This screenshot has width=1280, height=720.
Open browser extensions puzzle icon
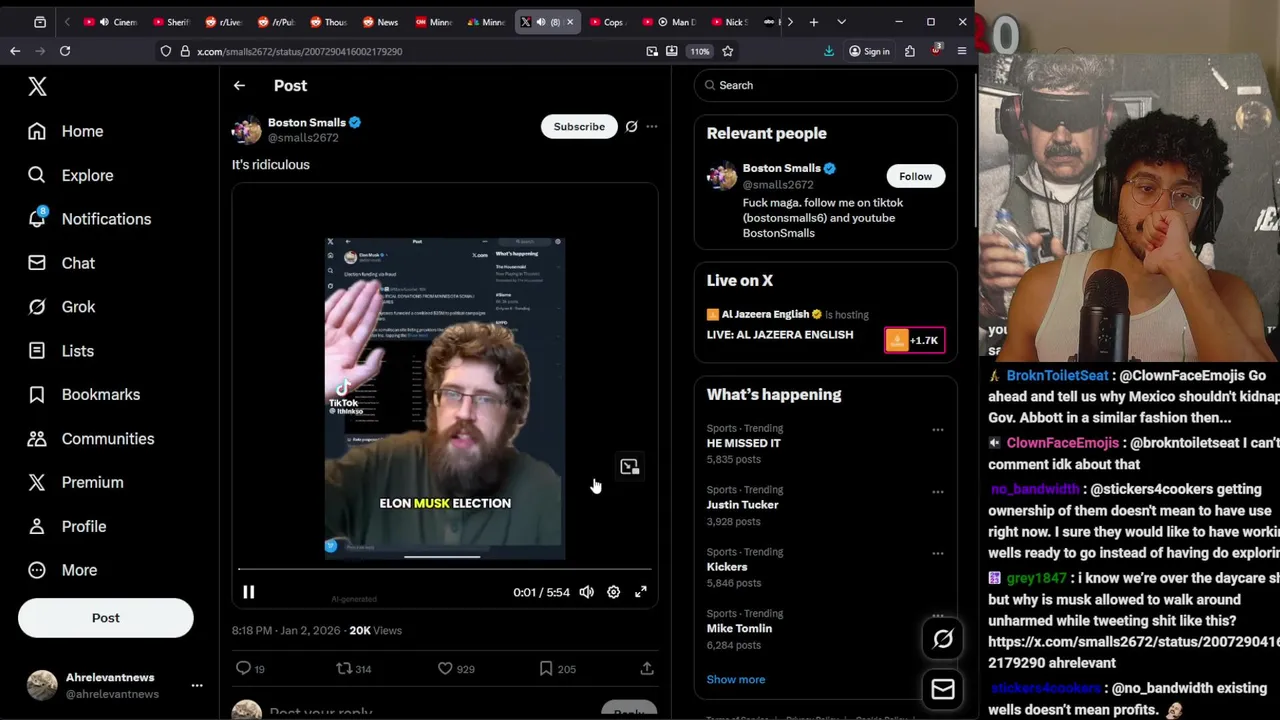910,51
